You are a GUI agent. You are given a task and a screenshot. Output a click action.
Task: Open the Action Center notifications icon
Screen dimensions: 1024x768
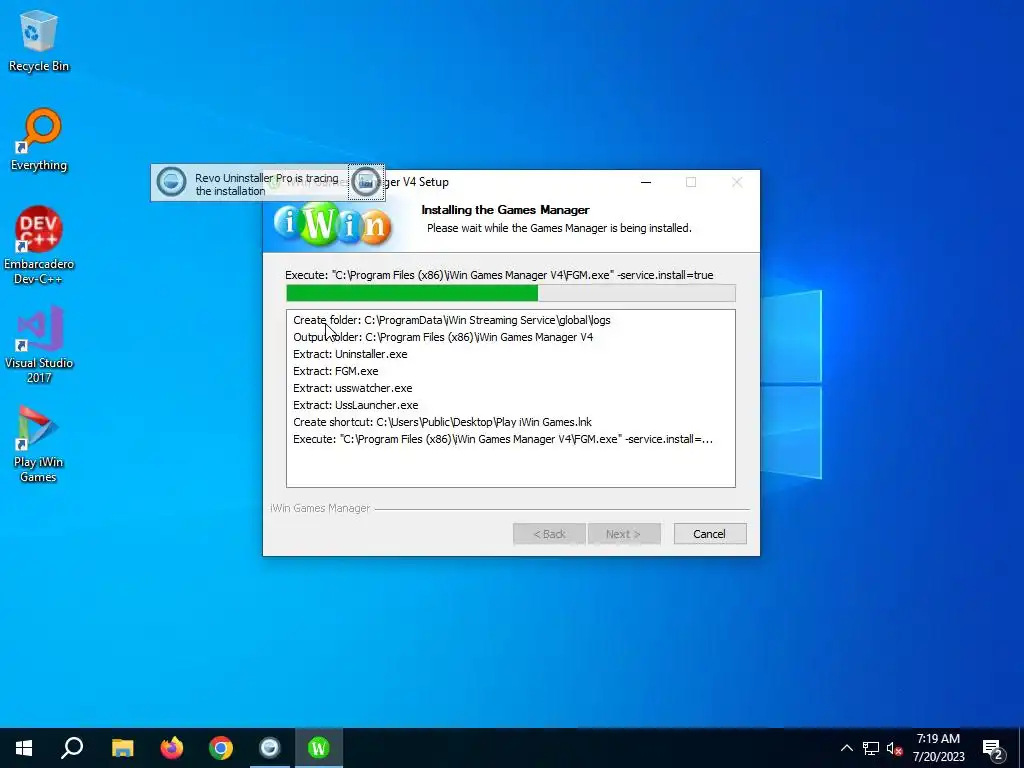993,748
